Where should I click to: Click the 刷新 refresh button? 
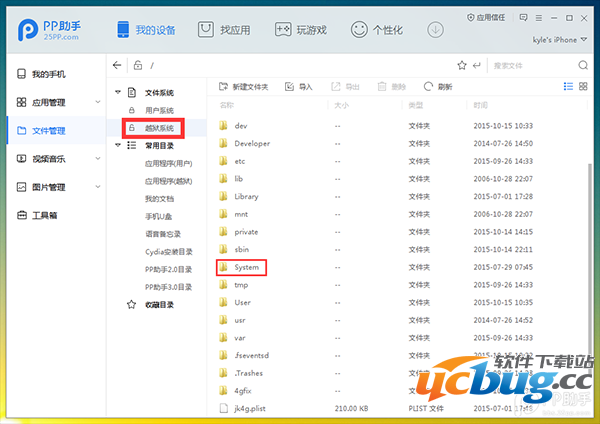(x=439, y=86)
